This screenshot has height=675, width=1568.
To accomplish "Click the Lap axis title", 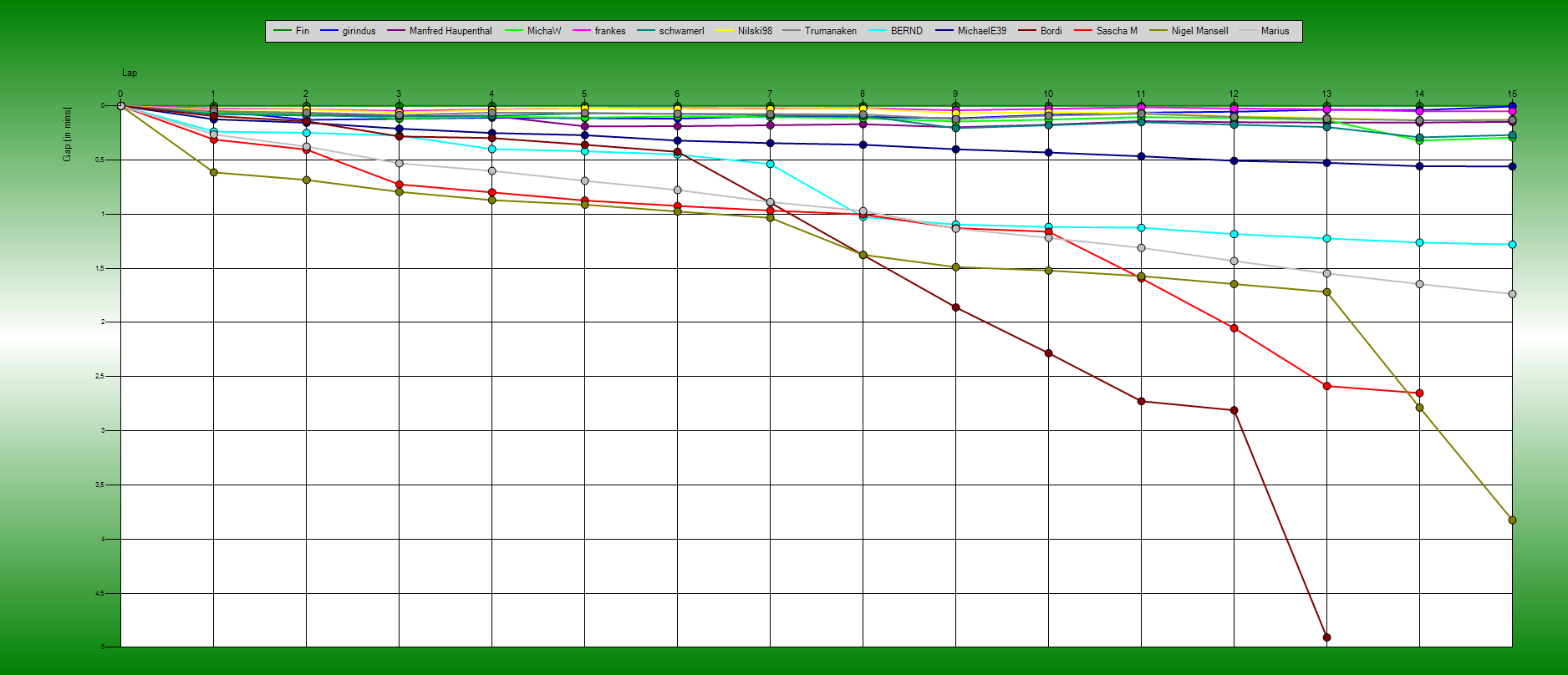I will tap(130, 73).
